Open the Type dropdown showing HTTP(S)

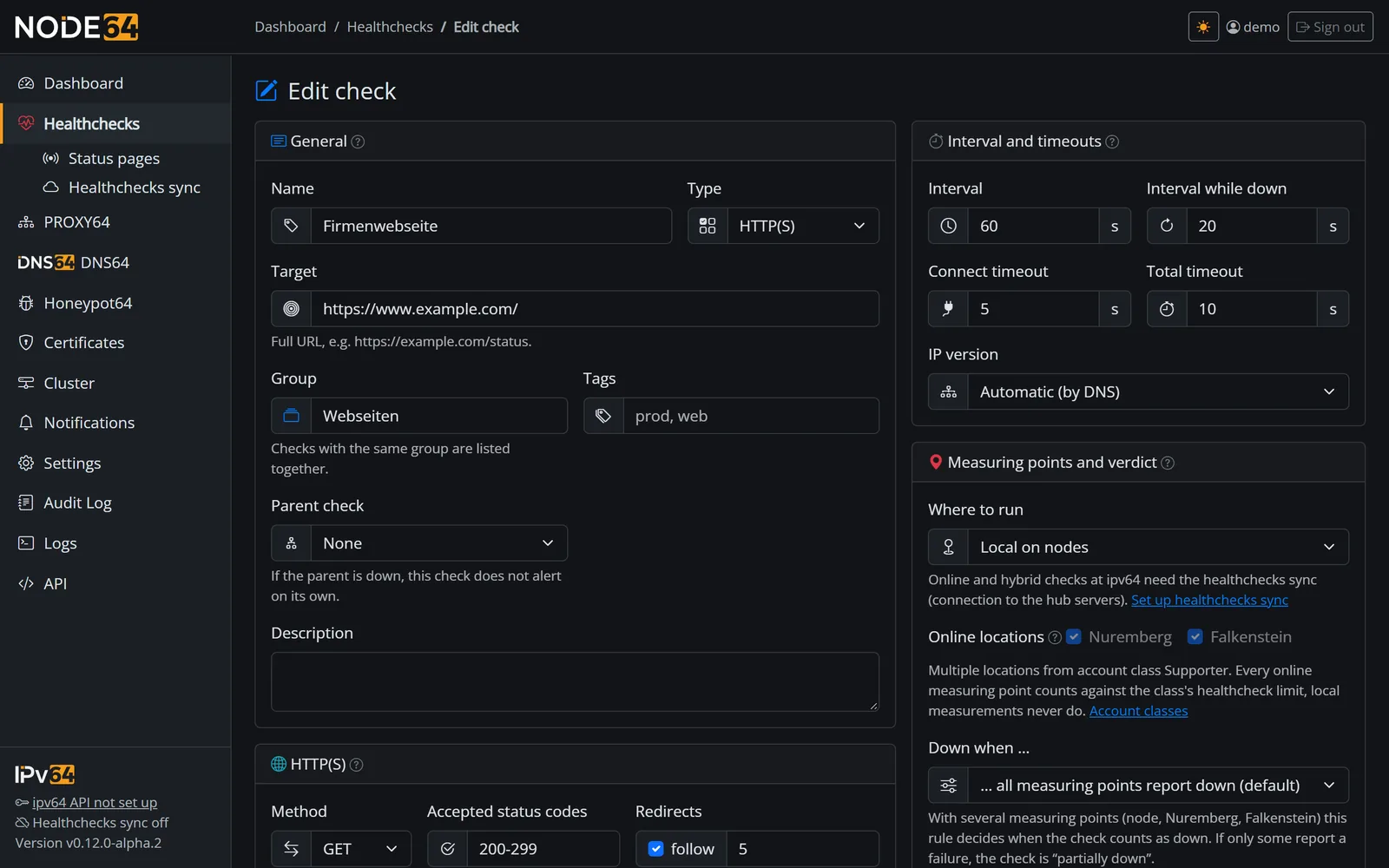802,226
